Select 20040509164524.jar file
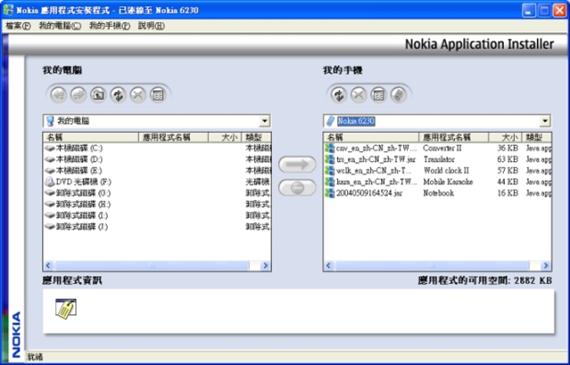 click(364, 193)
